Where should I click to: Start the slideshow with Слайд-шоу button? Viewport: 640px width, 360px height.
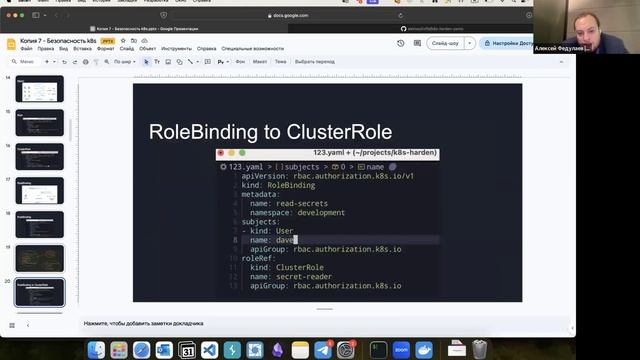coord(445,43)
